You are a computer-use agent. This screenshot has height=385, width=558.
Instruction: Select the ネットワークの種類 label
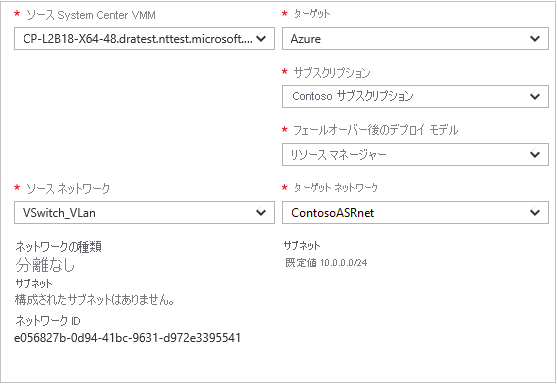pyautogui.click(x=59, y=246)
